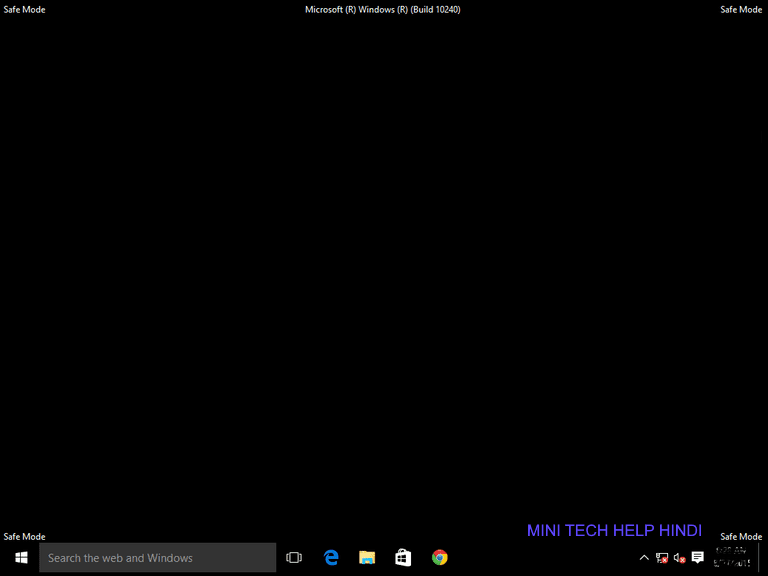Open Task View from the taskbar

pyautogui.click(x=294, y=557)
